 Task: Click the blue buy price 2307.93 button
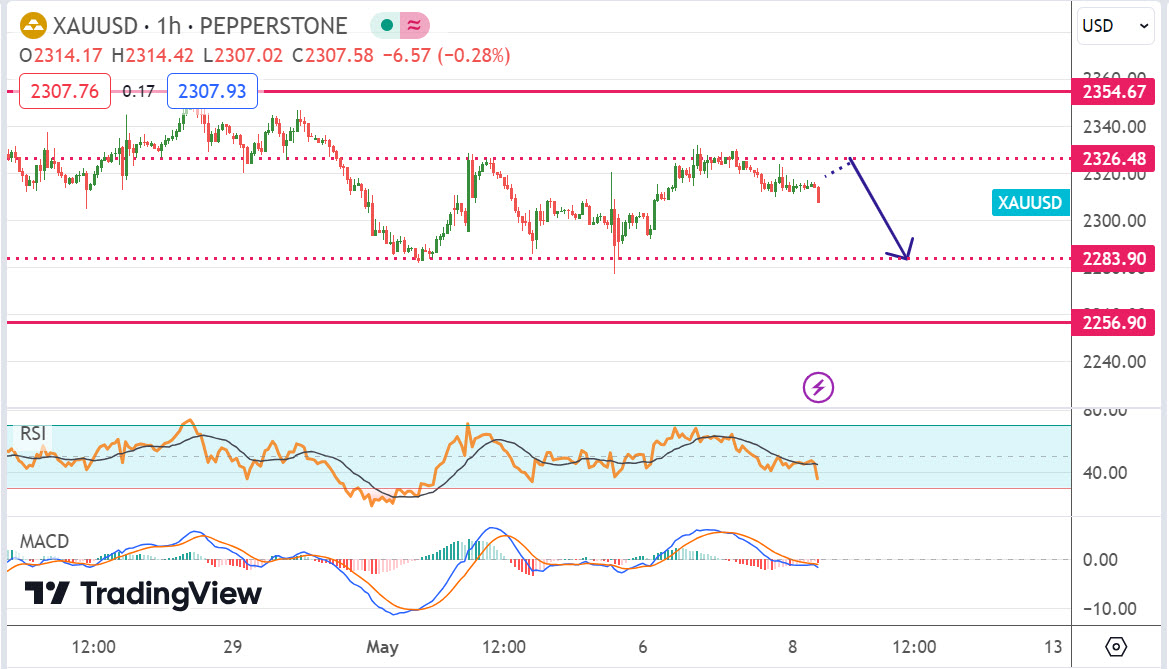click(x=213, y=92)
